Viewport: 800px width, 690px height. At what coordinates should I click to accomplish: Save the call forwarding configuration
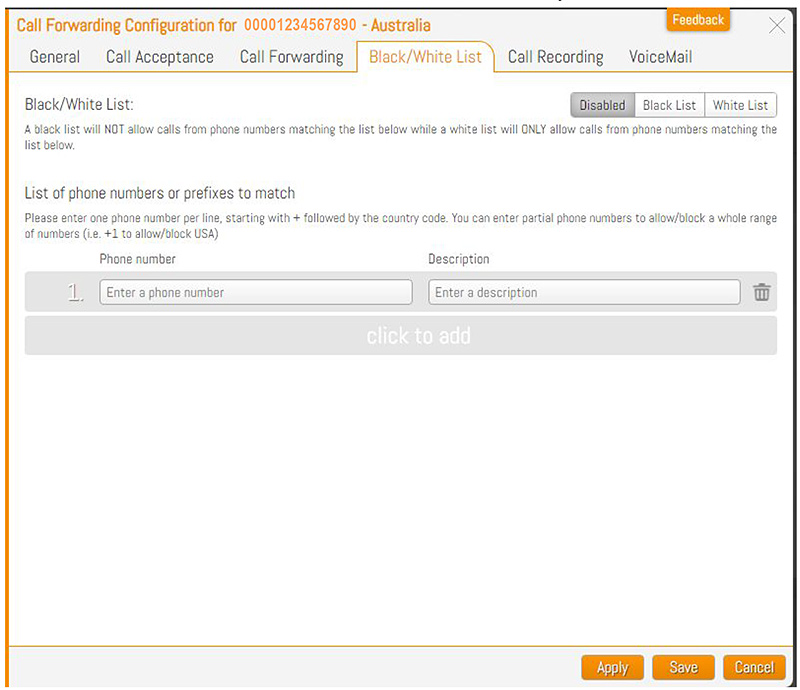[x=683, y=668]
